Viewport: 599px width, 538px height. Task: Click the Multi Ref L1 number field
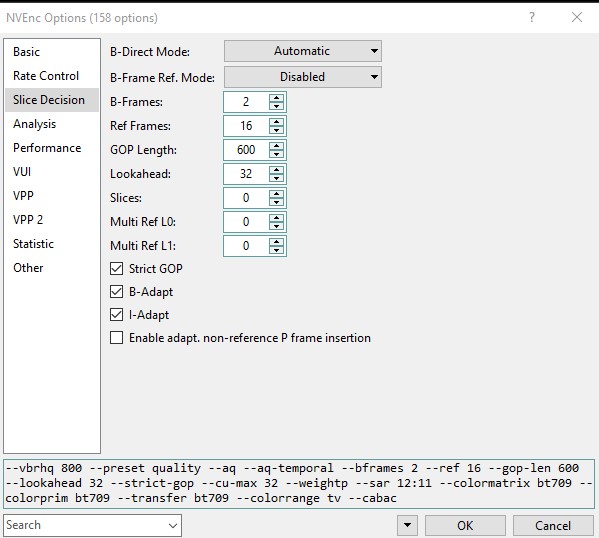(246, 246)
